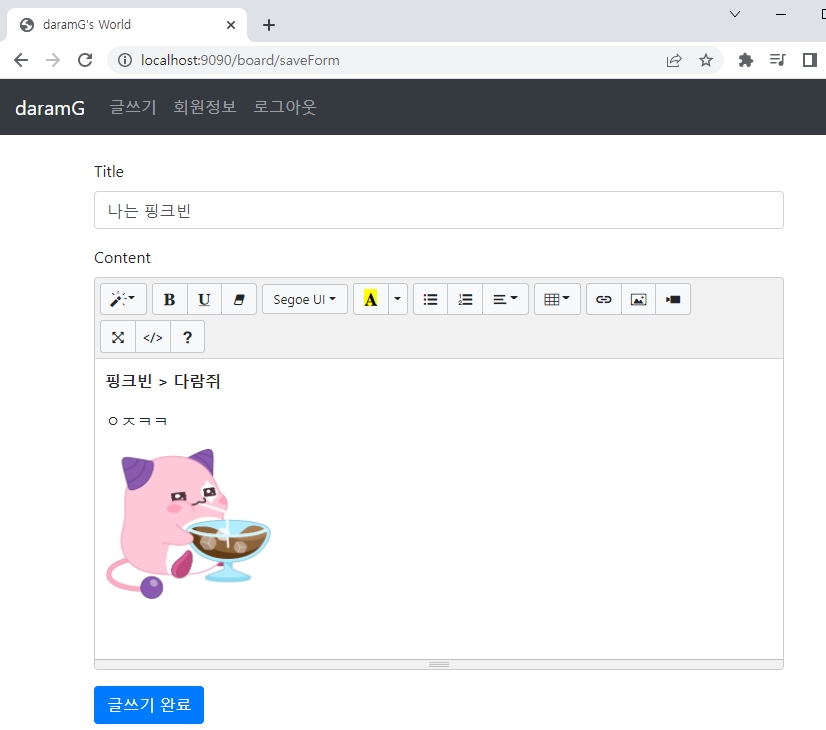Reload the page with refresh icon

click(85, 60)
